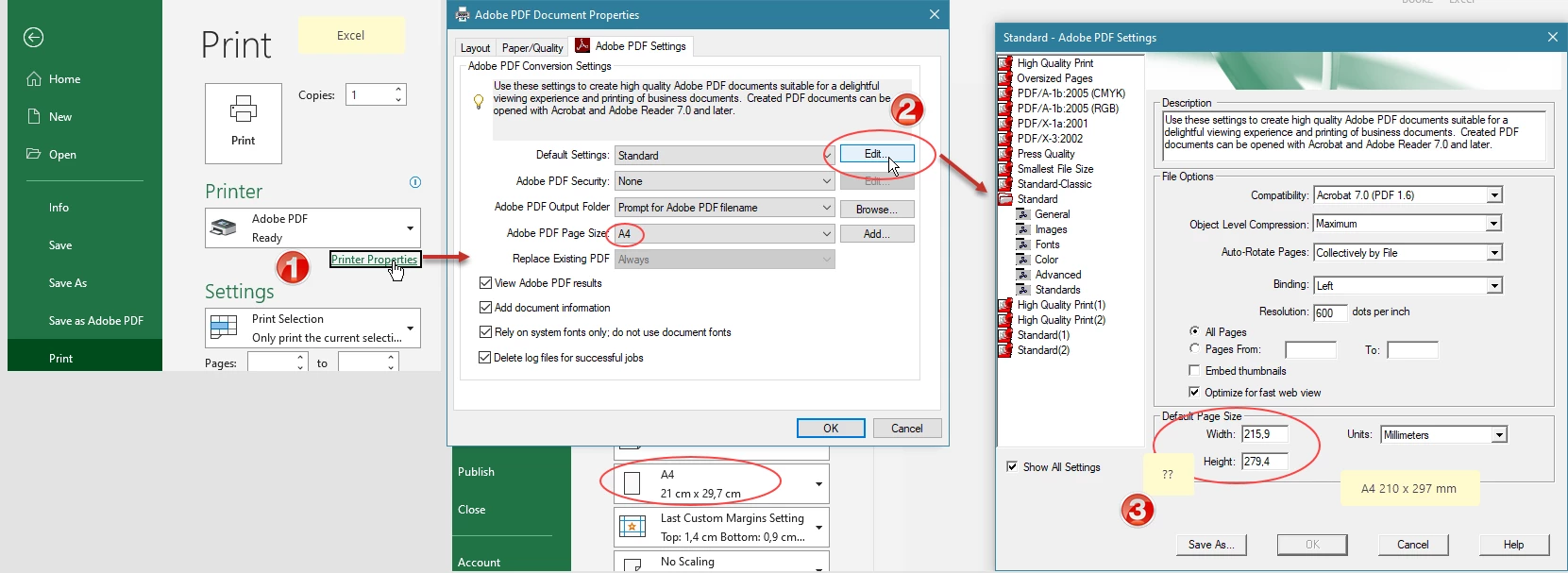Open Auto-Rotate Pages dropdown

click(x=1408, y=253)
